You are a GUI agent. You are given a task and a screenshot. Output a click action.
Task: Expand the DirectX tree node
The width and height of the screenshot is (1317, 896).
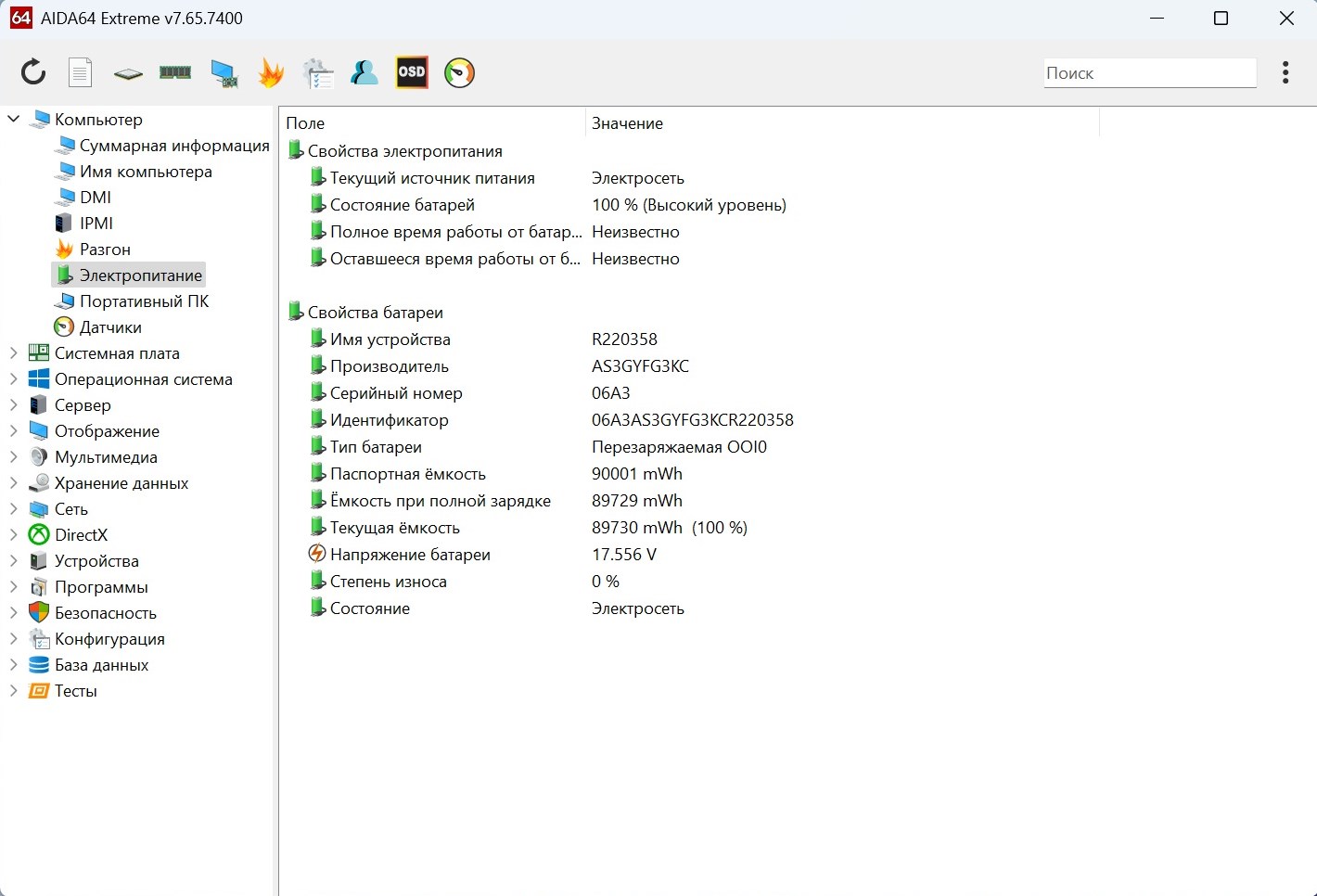tap(14, 534)
